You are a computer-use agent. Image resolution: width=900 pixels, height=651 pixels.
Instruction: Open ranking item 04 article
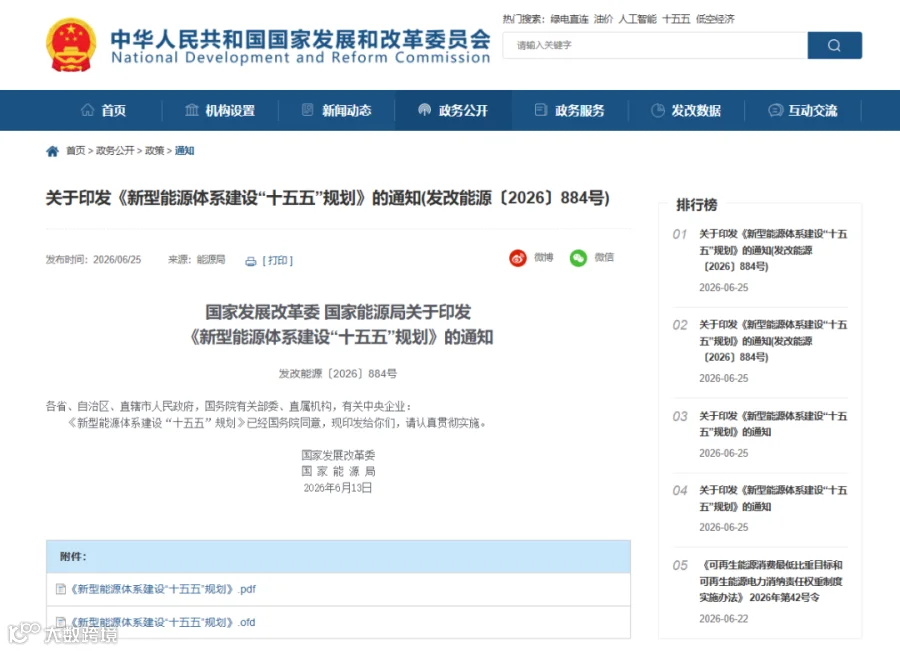(x=773, y=498)
